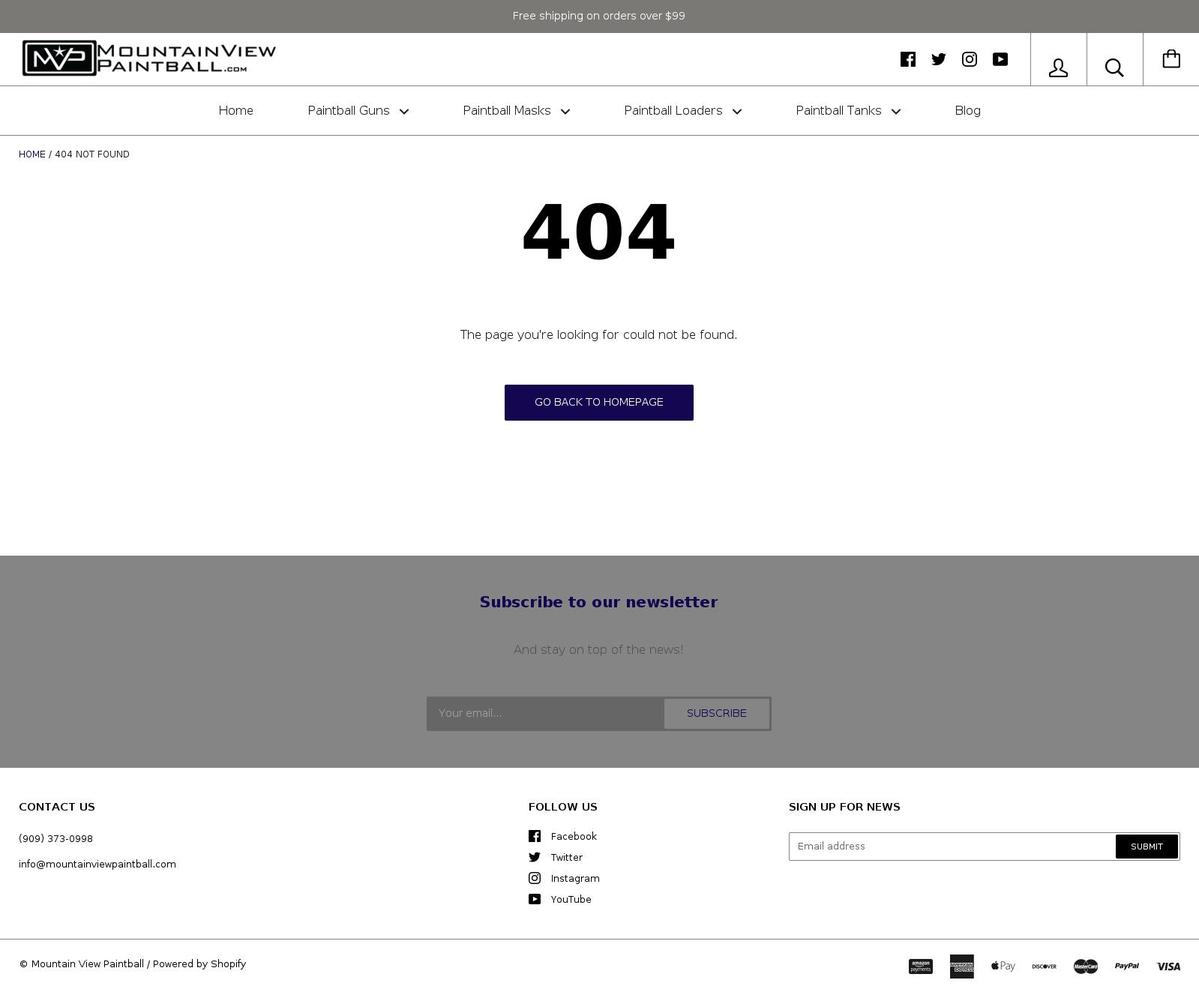Click the footer YouTube icon
Image resolution: width=1199 pixels, height=989 pixels.
pyautogui.click(x=535, y=900)
